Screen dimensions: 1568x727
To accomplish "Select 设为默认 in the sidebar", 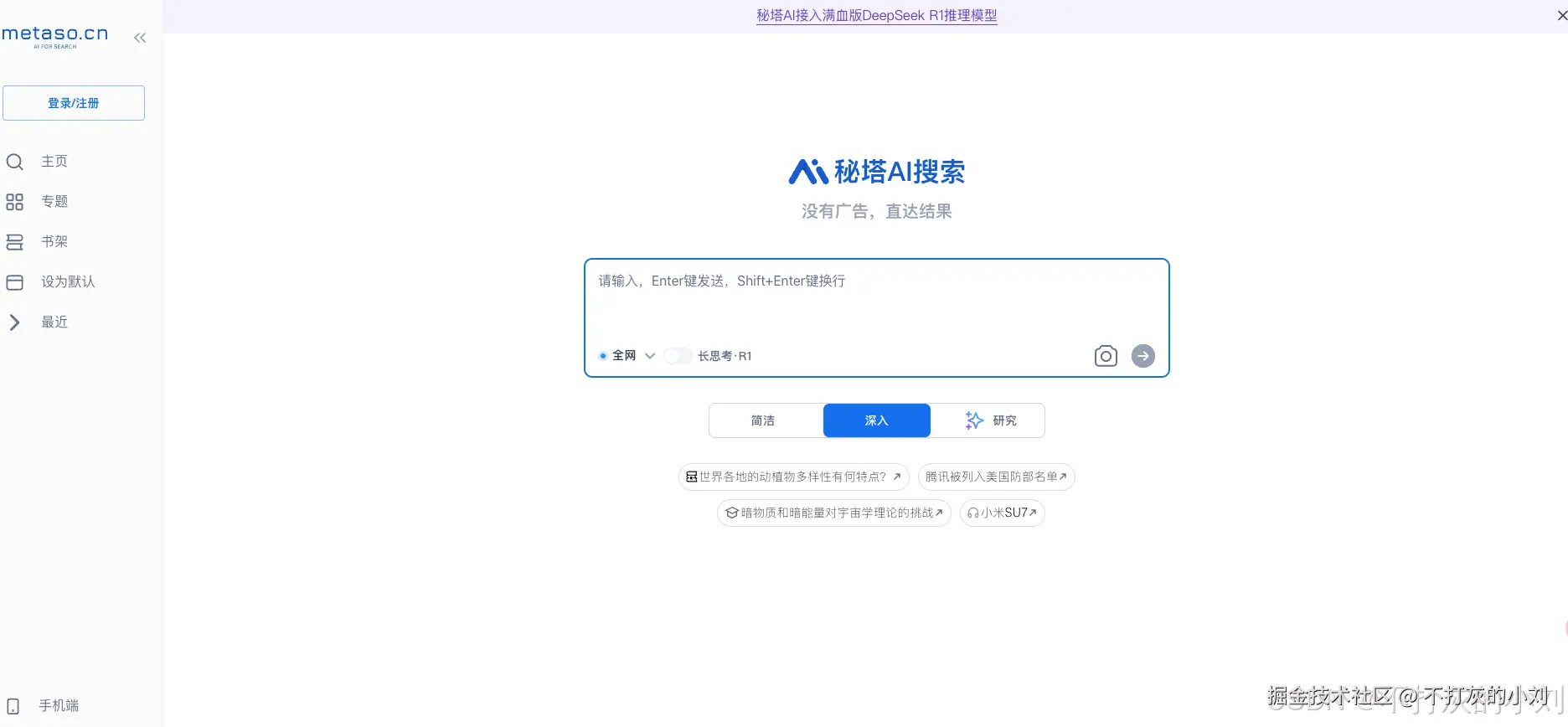I will tap(68, 282).
